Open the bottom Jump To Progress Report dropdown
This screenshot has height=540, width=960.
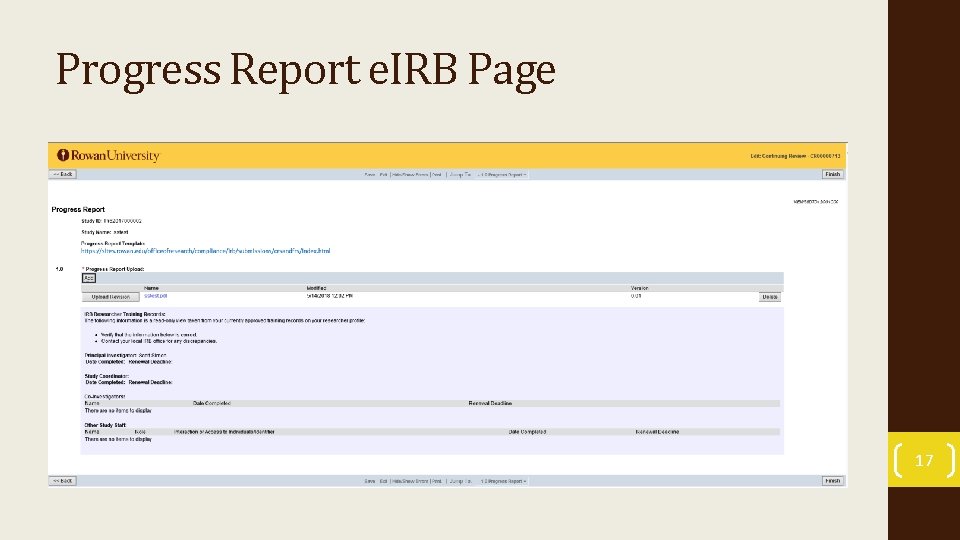502,481
